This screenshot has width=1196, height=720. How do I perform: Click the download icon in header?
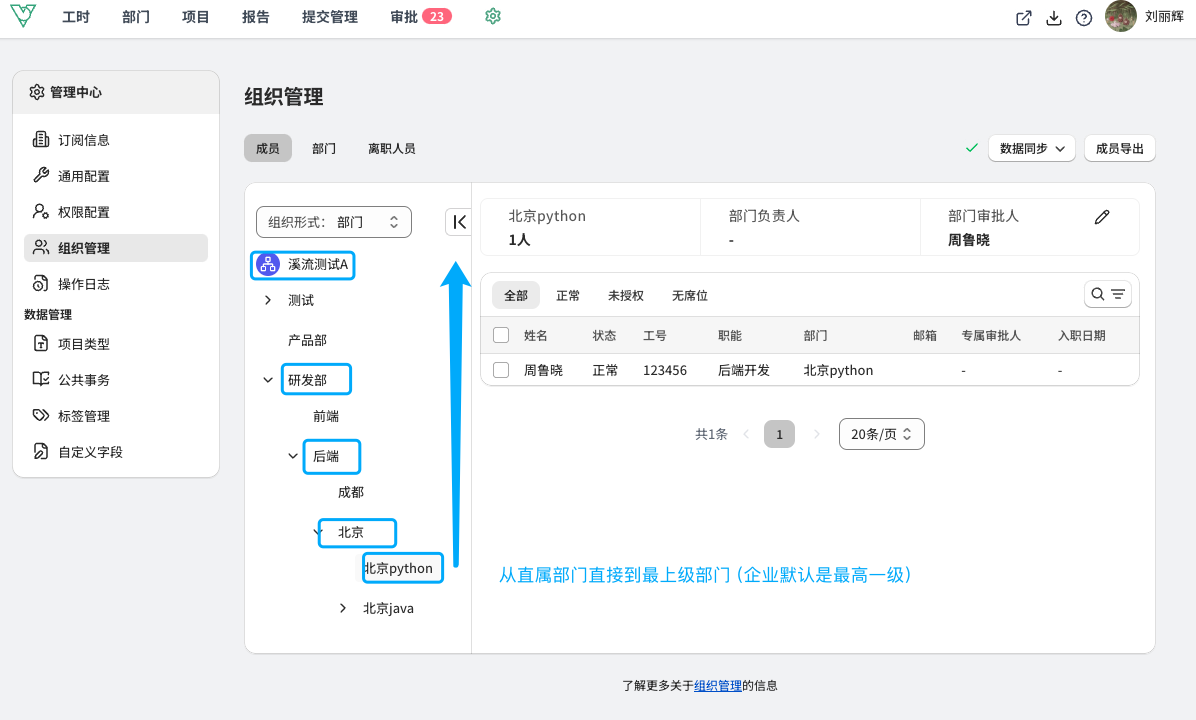(1053, 18)
